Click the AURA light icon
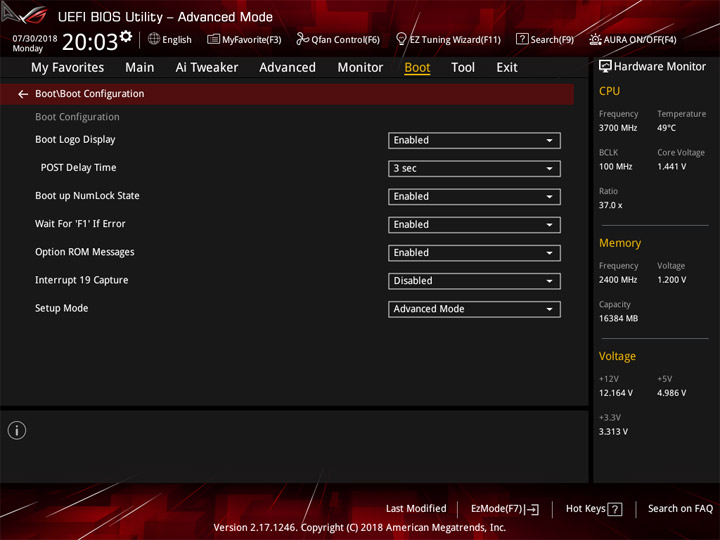The height and width of the screenshot is (540, 720). tap(595, 39)
